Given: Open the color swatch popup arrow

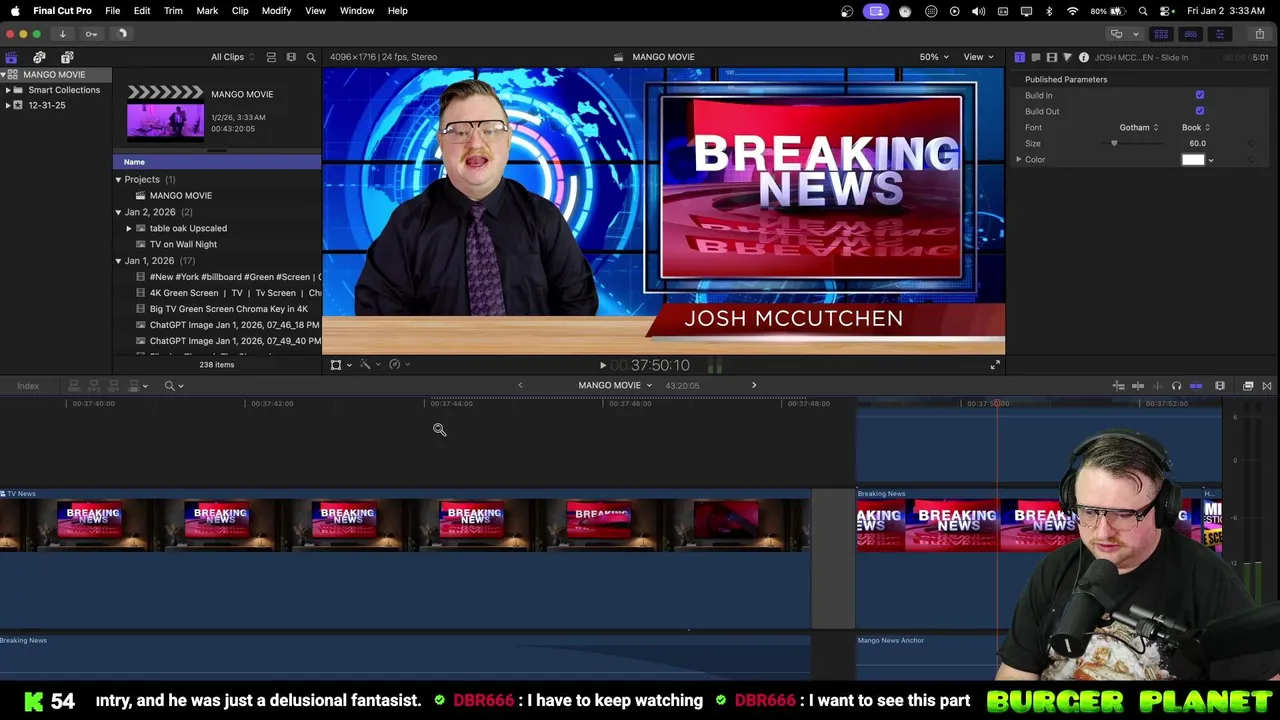Looking at the screenshot, I should coord(1211,160).
